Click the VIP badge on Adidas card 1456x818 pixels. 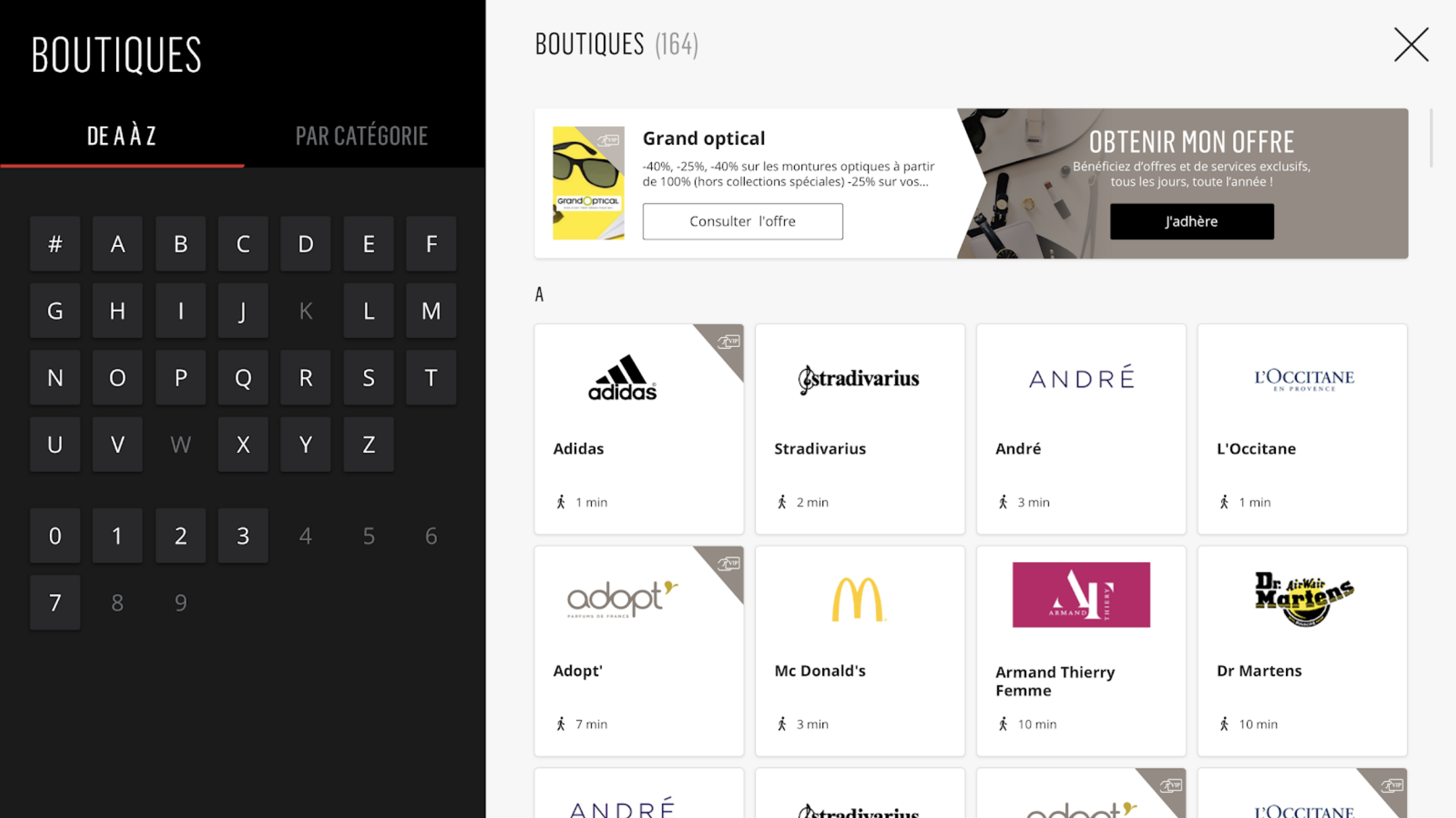click(728, 341)
